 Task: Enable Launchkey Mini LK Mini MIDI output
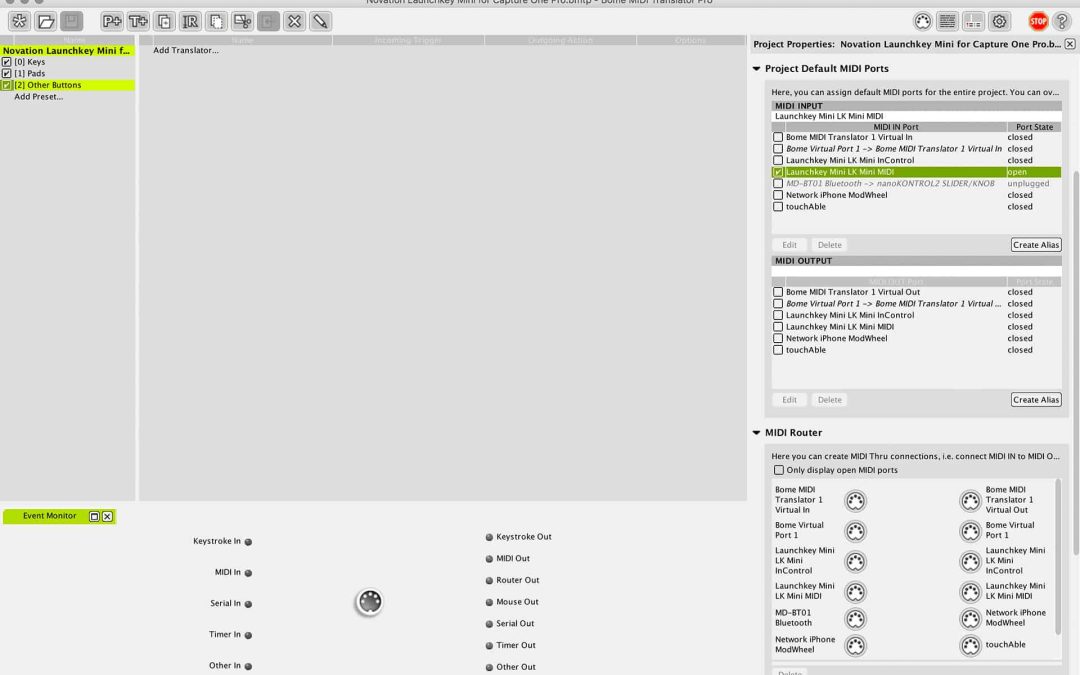pos(778,327)
